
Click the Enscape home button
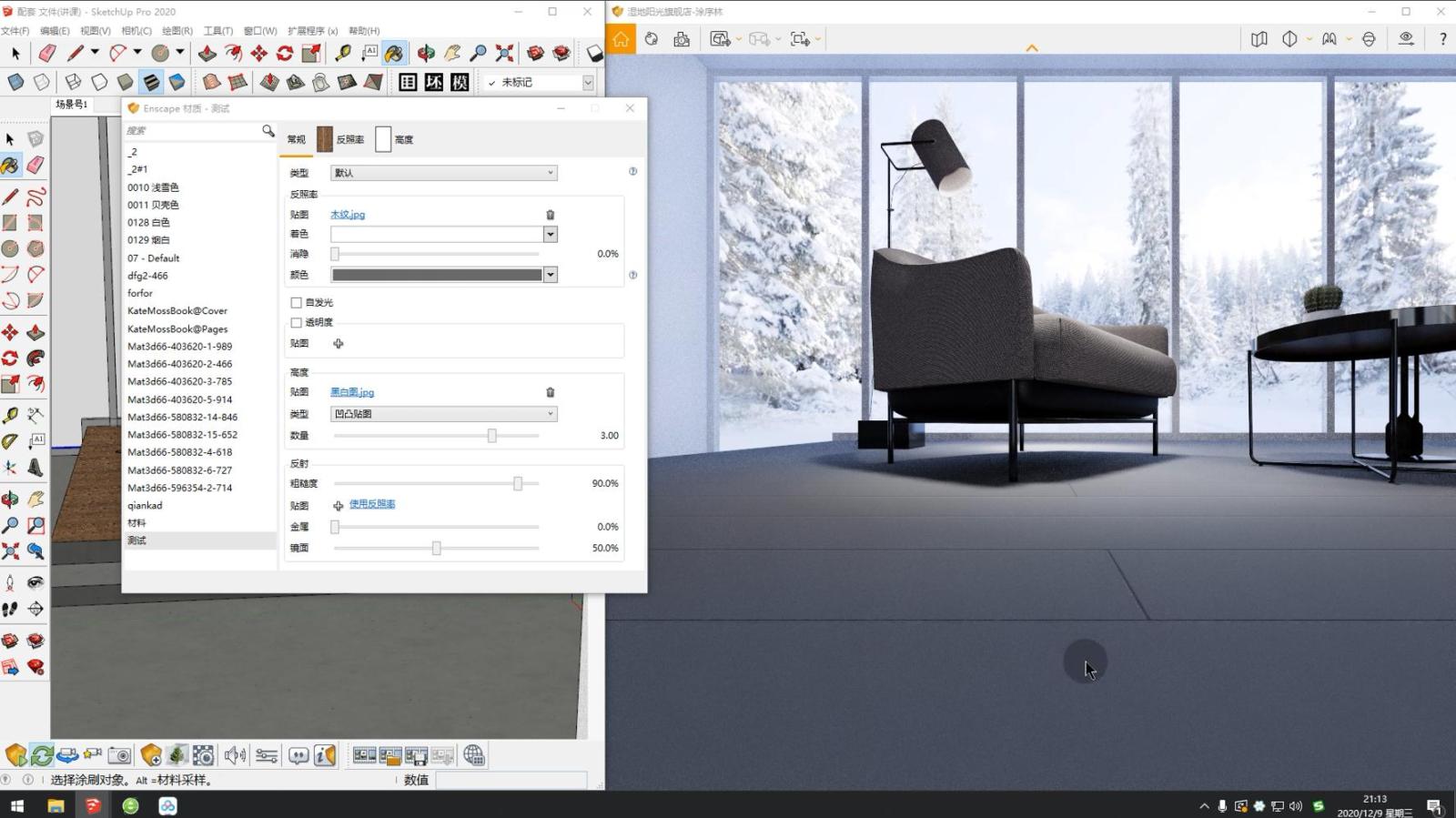coord(621,39)
